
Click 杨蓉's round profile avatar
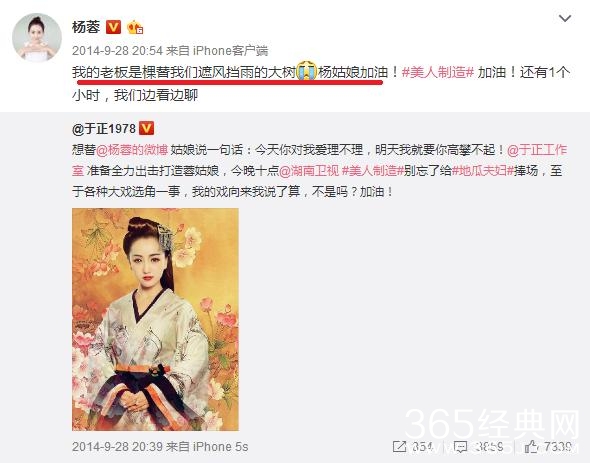[x=37, y=37]
